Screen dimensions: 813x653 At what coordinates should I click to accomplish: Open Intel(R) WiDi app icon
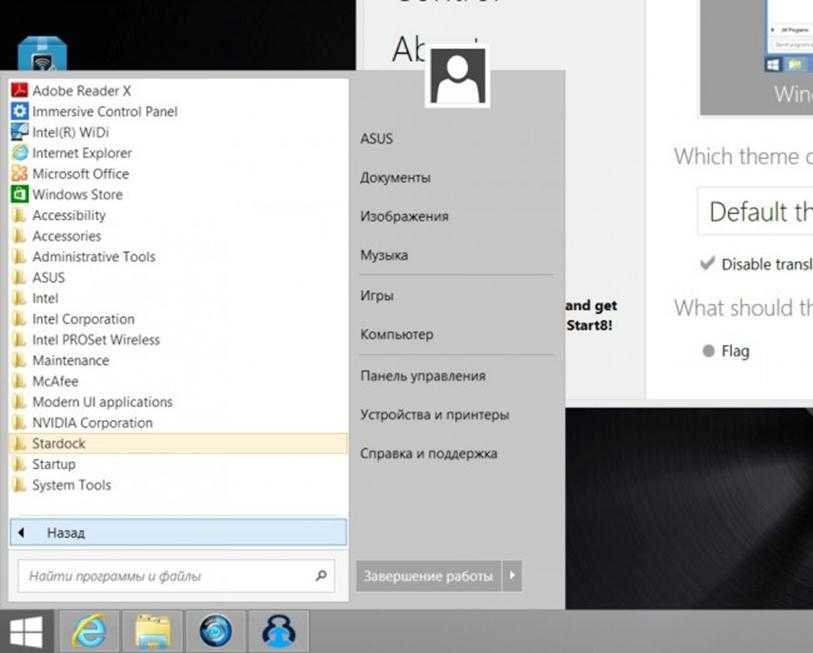[x=19, y=132]
